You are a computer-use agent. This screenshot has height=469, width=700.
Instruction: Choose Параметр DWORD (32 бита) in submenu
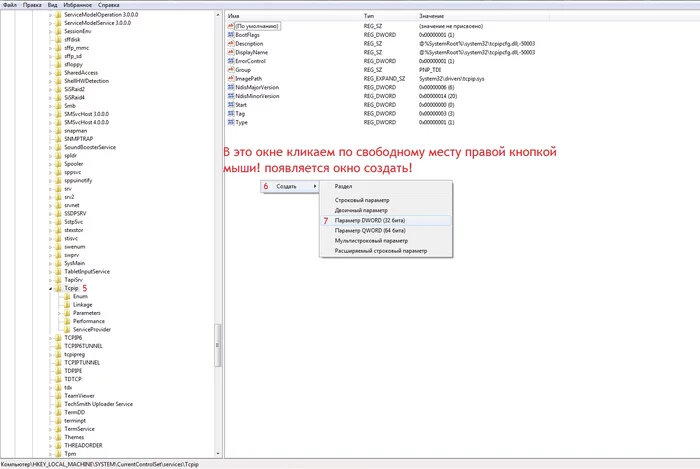tap(386, 220)
